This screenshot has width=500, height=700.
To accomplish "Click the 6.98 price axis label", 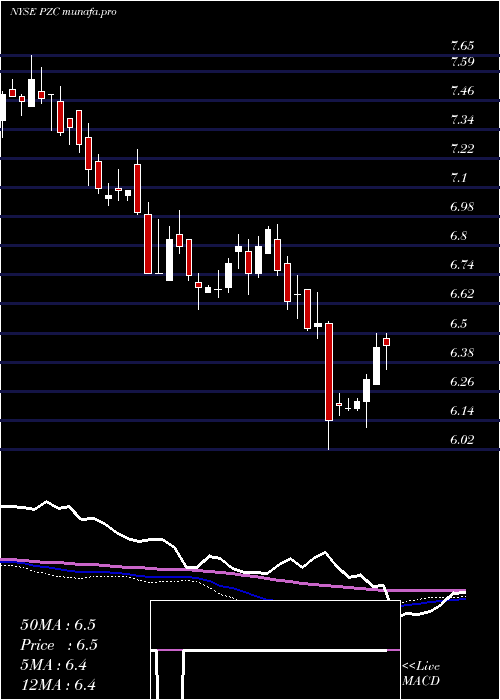I will pos(462,207).
